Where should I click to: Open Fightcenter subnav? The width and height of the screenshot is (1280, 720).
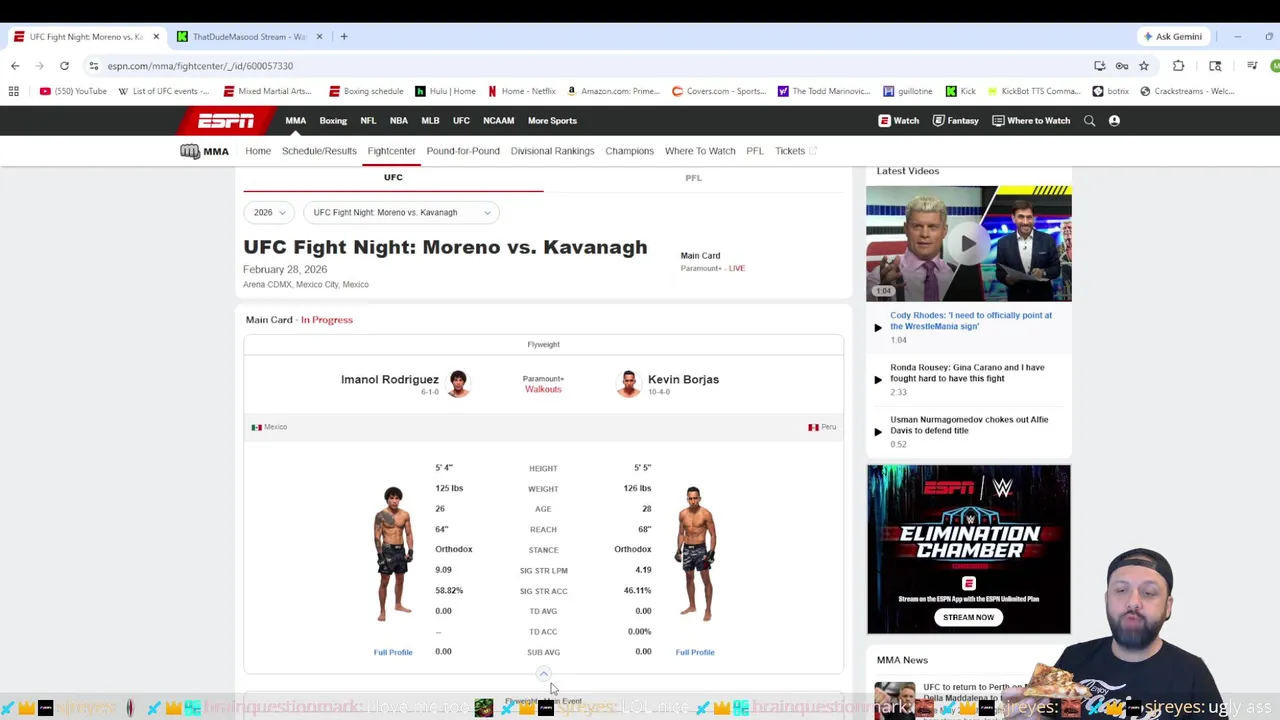coord(391,151)
